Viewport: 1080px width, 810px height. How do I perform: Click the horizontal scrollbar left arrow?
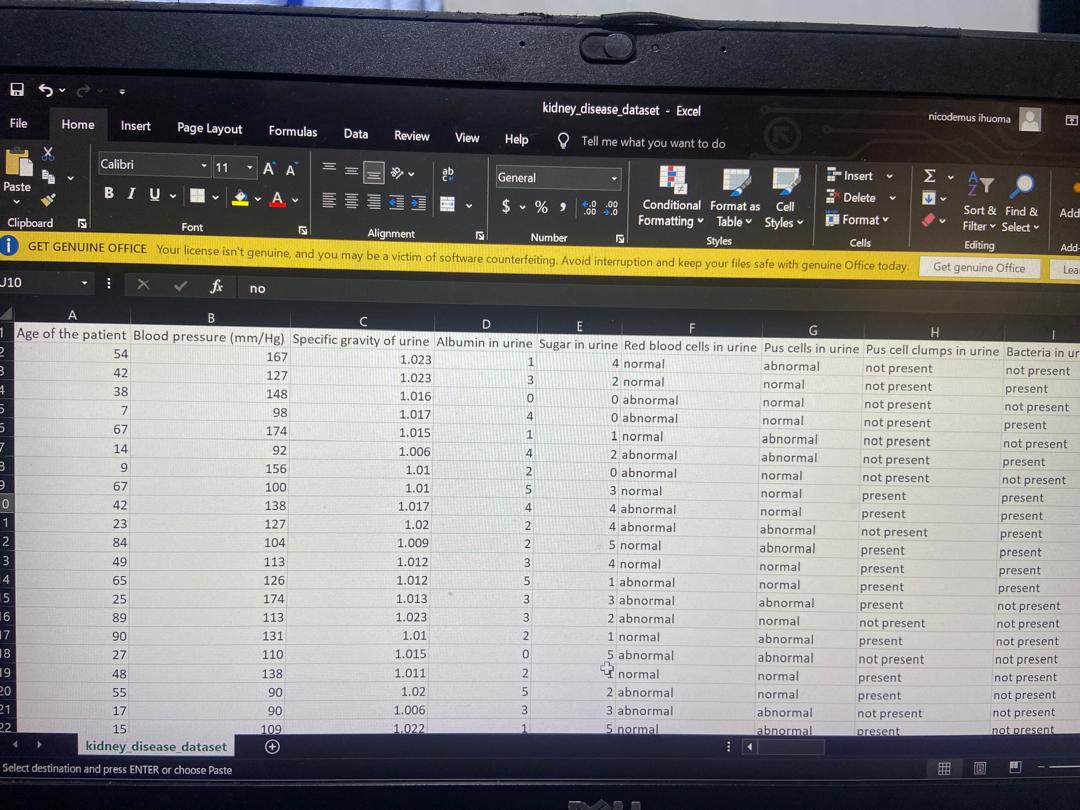click(x=749, y=747)
